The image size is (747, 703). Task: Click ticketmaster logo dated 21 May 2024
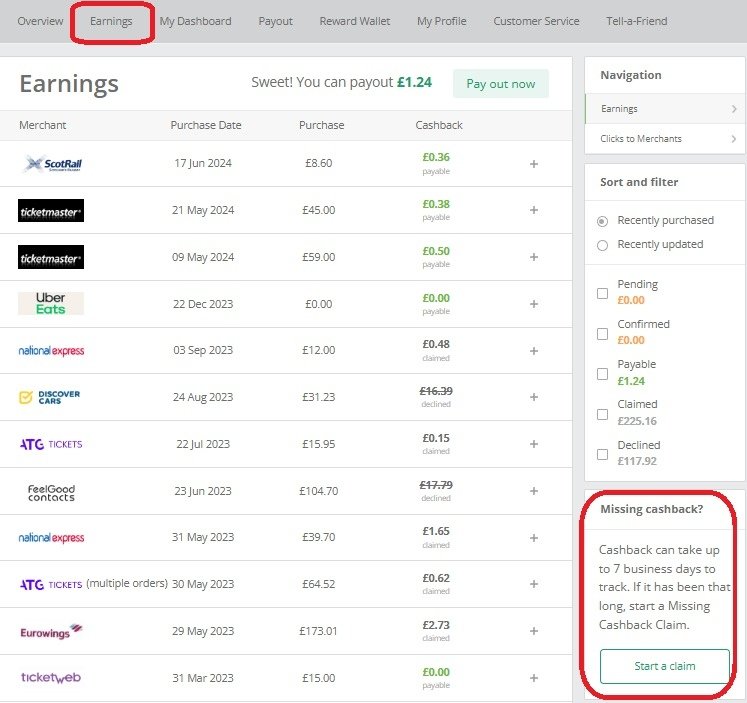coord(51,211)
